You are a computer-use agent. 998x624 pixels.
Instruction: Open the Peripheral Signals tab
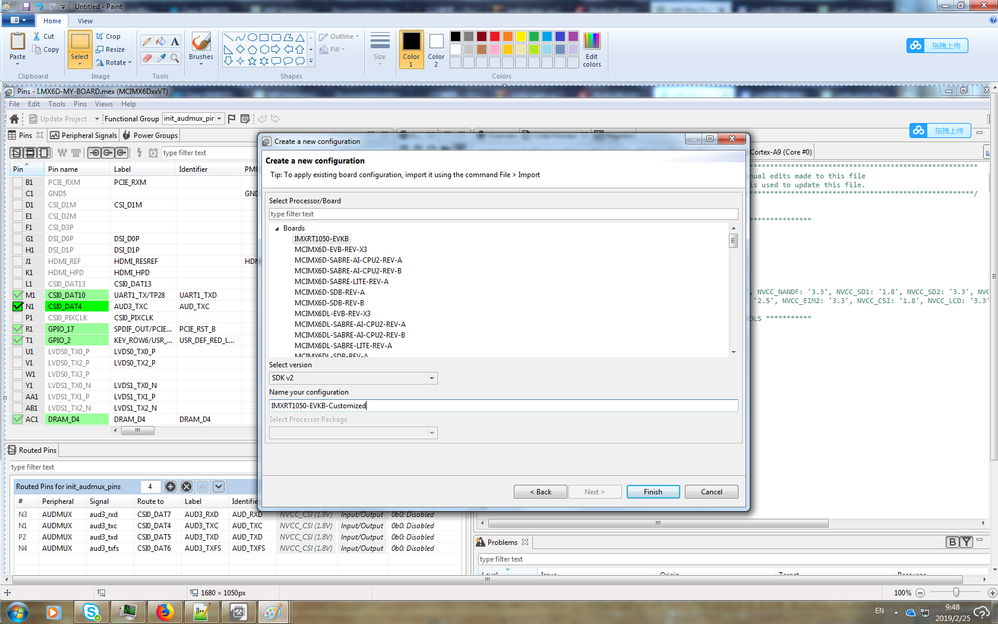coord(83,136)
